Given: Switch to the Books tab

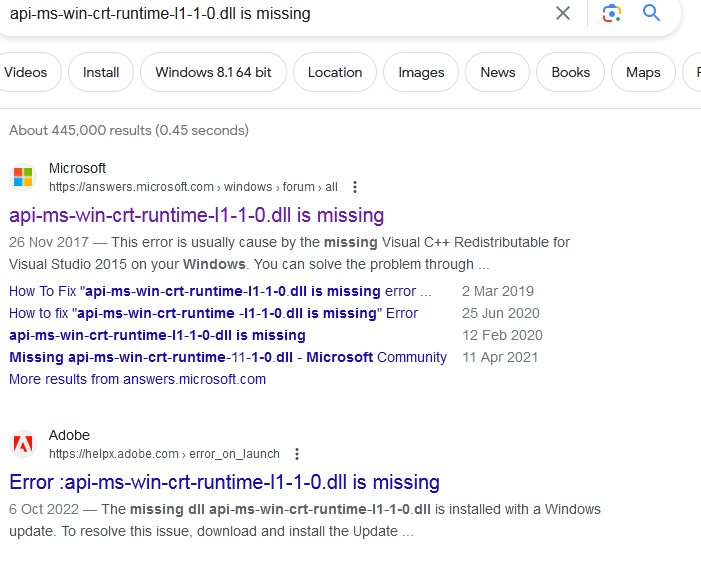Looking at the screenshot, I should pos(570,72).
